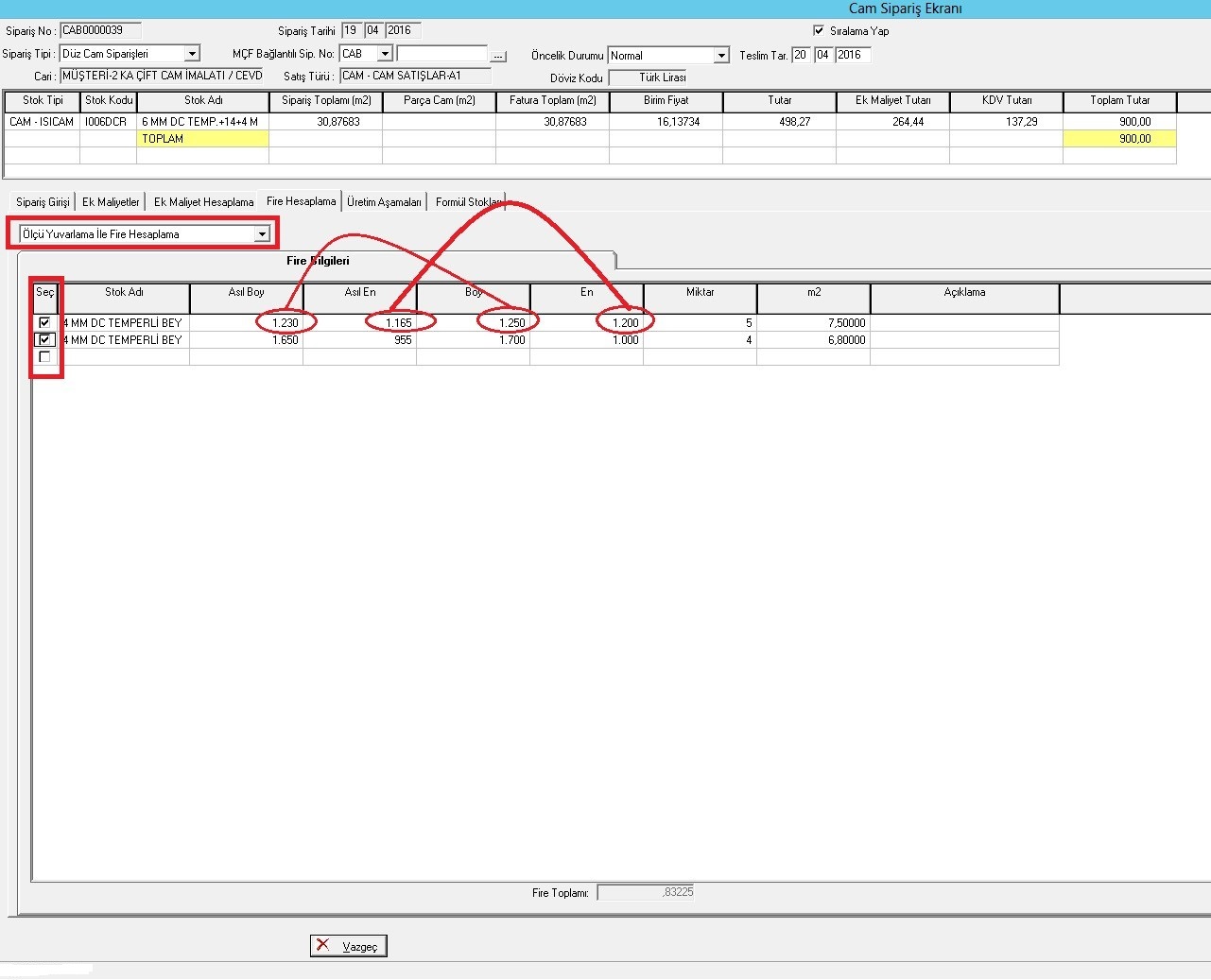Expand the CAB dropdown for MÇF order

tap(385, 54)
